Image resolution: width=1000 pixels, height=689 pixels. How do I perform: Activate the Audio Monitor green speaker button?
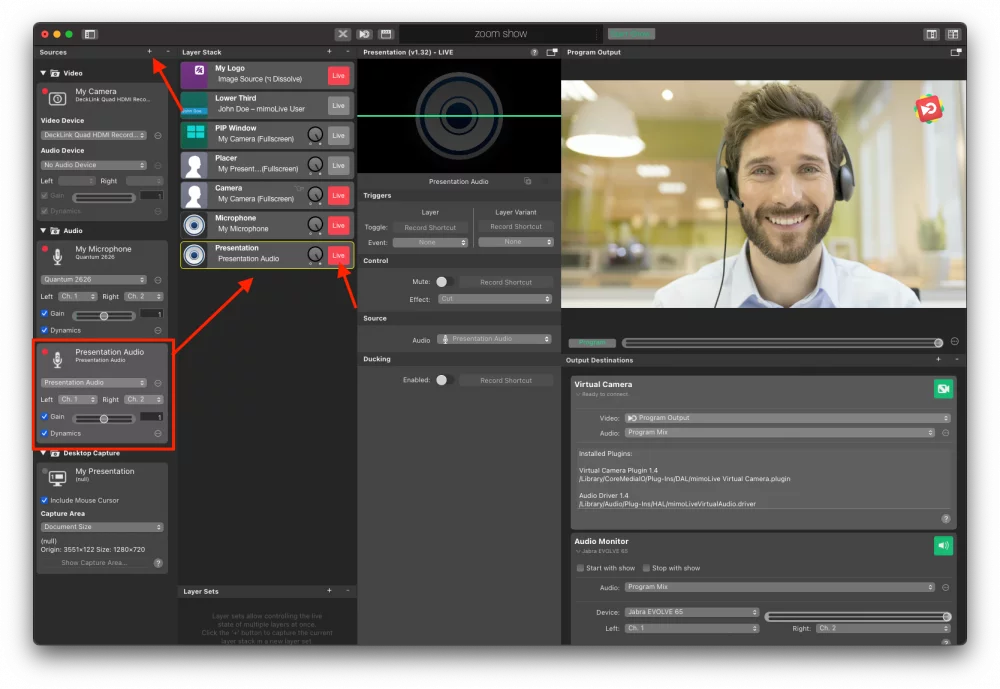[943, 545]
